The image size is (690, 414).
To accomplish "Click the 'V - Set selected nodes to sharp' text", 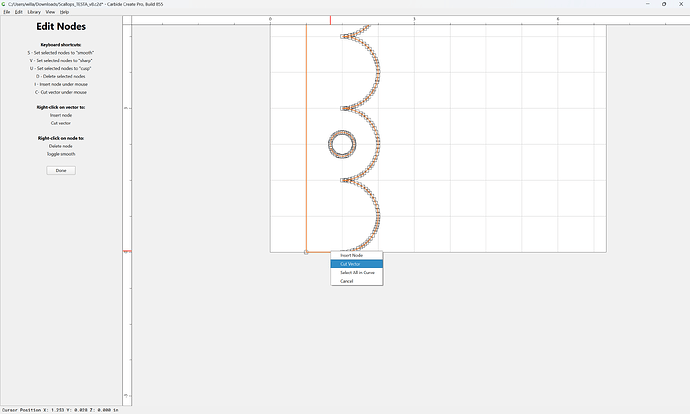I will [61, 60].
